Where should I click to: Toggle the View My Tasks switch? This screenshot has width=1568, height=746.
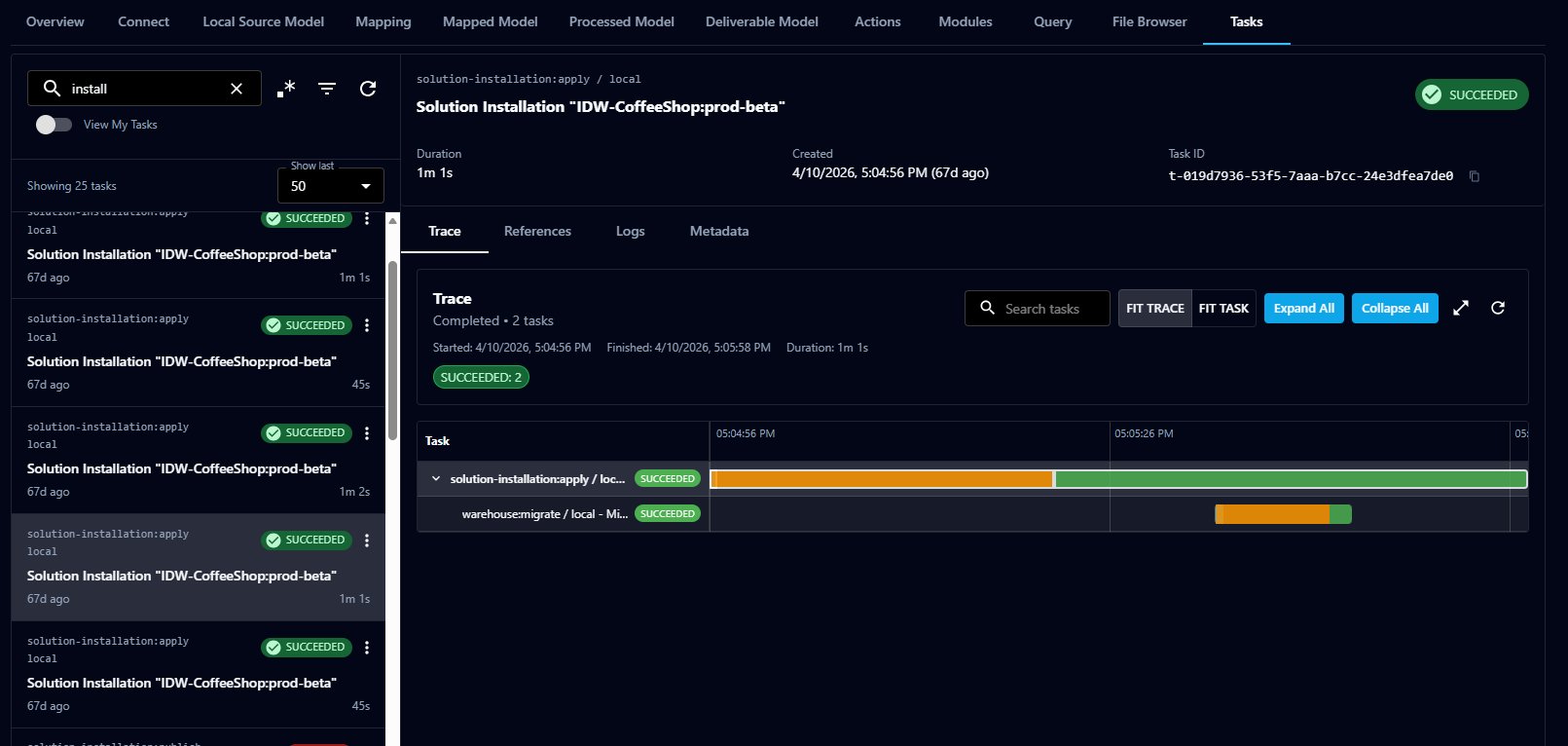point(54,125)
